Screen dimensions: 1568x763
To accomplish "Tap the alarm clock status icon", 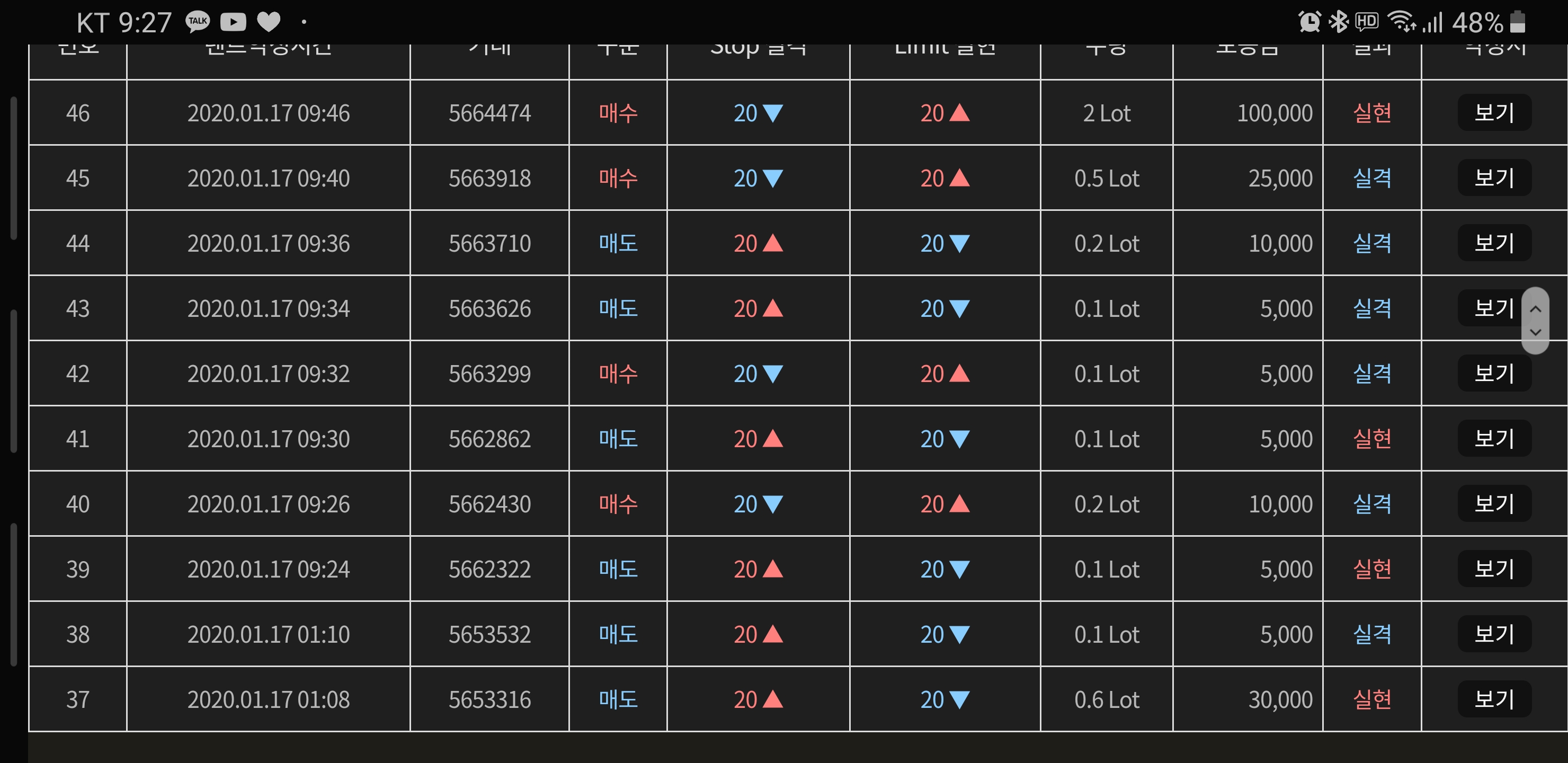I will tap(1309, 23).
